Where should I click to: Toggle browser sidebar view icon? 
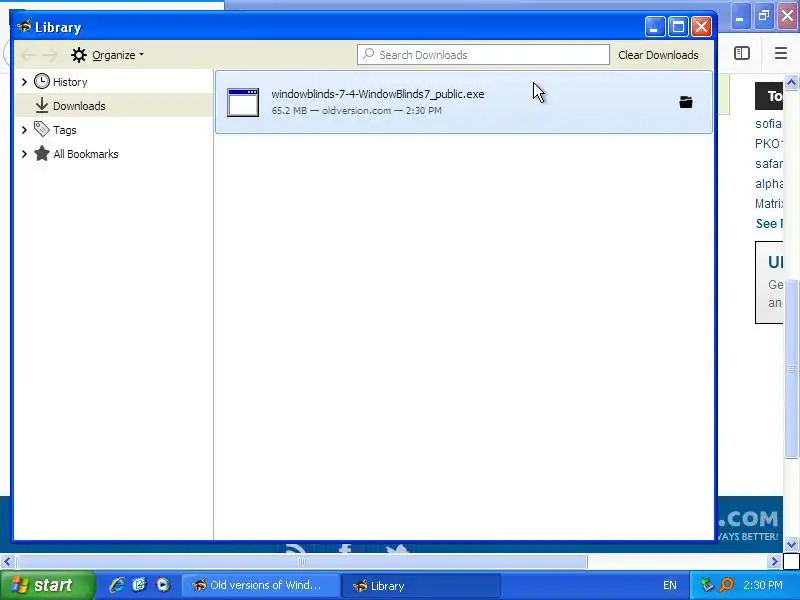[x=742, y=53]
